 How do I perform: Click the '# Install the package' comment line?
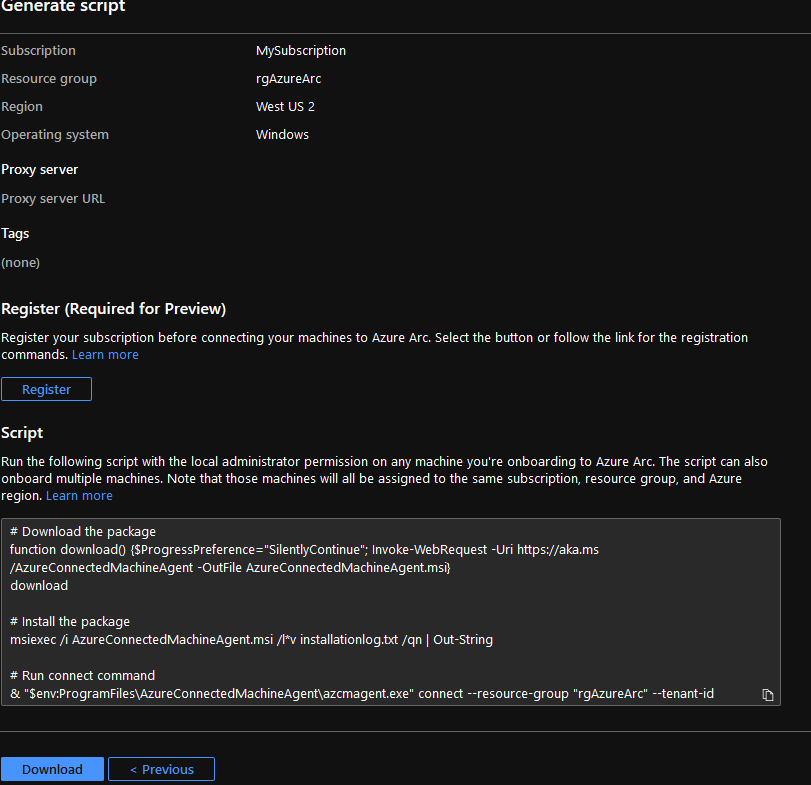coord(70,622)
